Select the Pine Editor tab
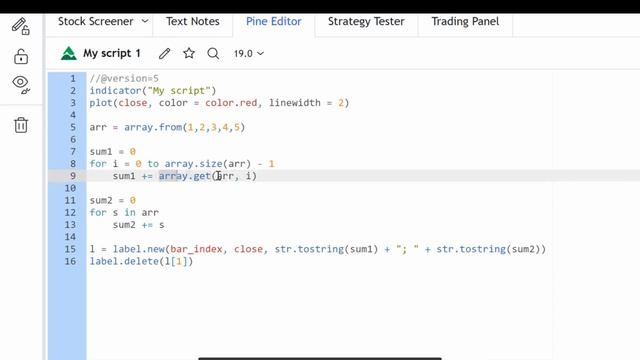Screen dimensions: 640x360 [273, 21]
